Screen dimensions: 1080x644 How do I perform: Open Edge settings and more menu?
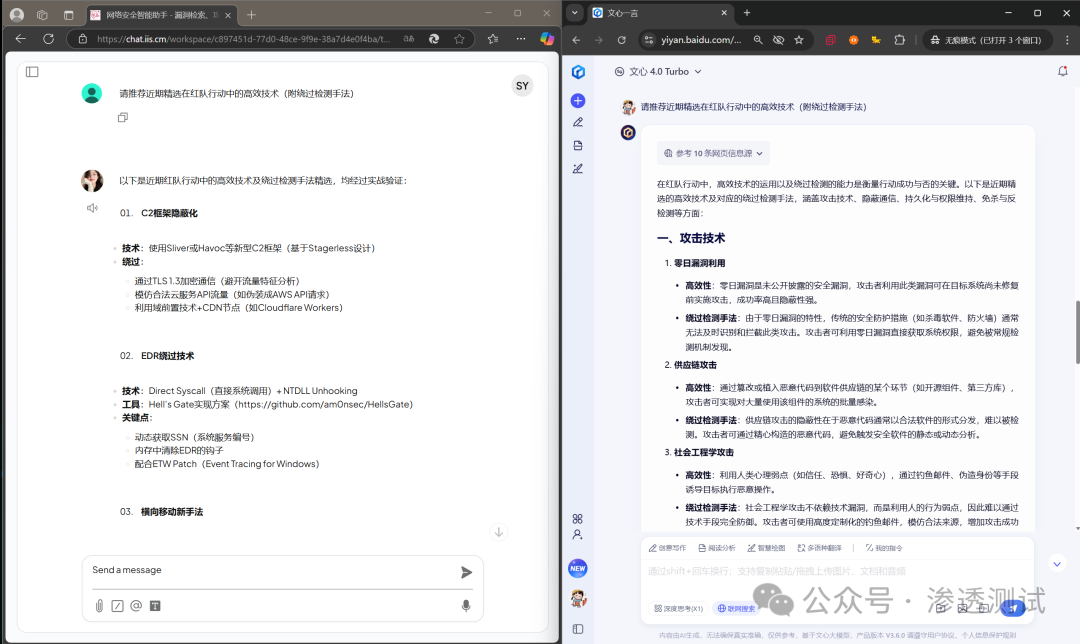tap(521, 39)
